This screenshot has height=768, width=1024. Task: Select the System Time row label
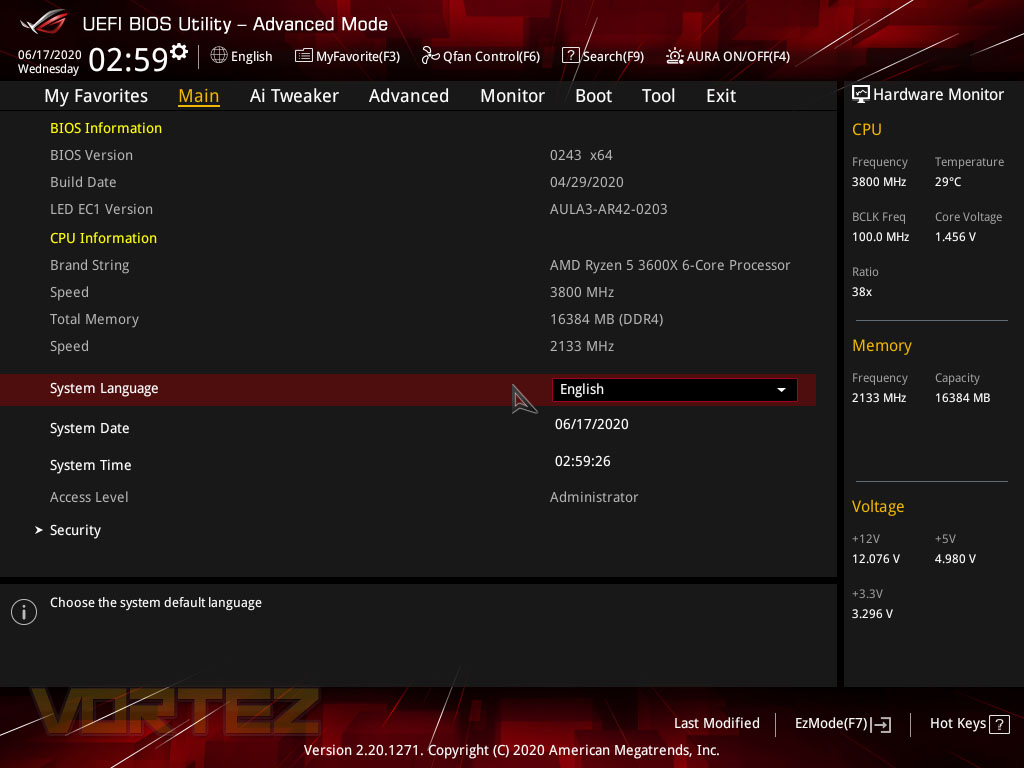tap(91, 465)
